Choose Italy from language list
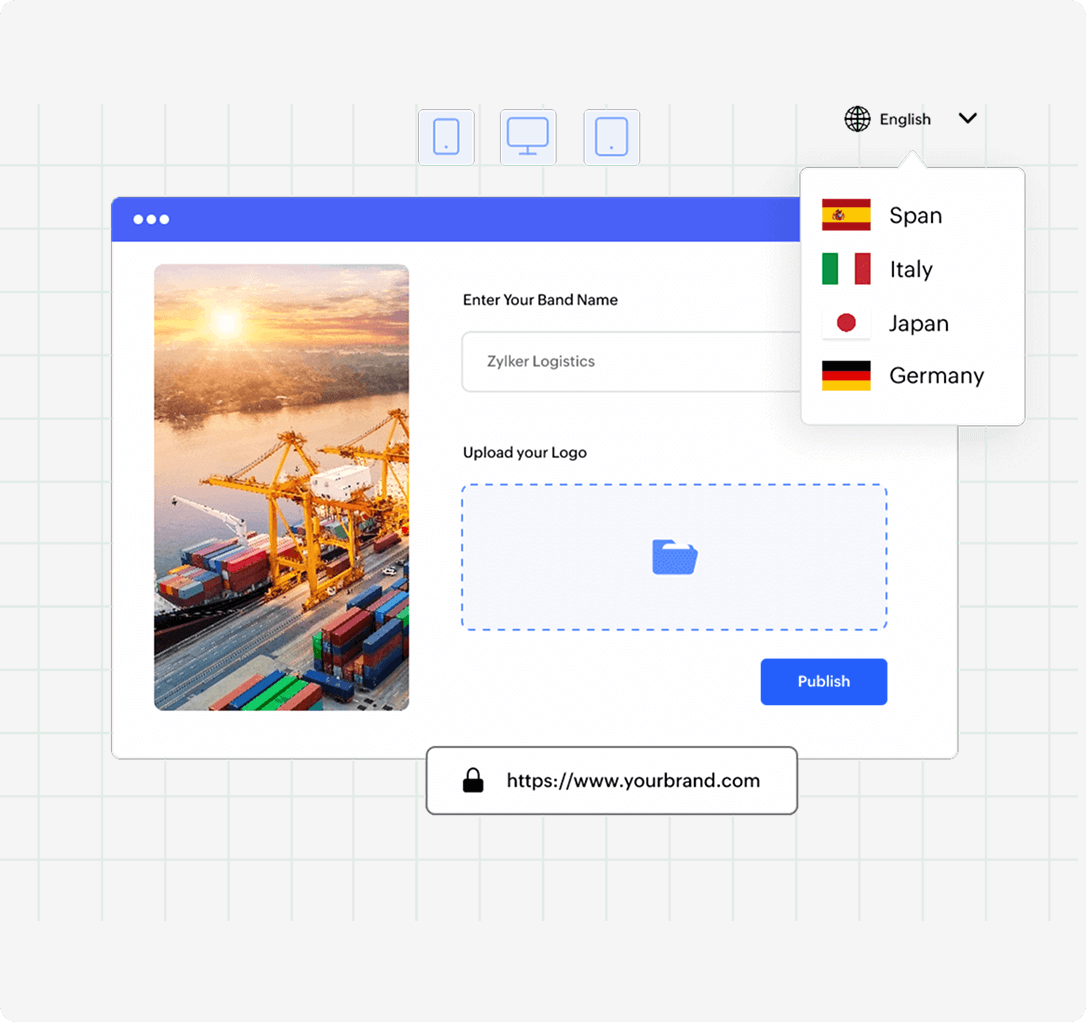 pyautogui.click(x=911, y=269)
